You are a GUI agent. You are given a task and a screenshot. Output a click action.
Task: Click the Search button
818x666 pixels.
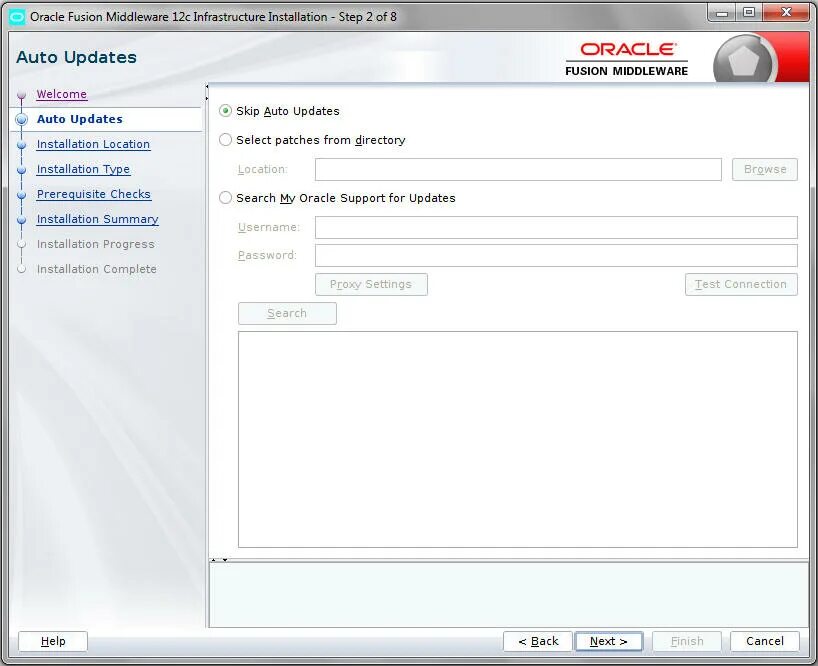[287, 313]
